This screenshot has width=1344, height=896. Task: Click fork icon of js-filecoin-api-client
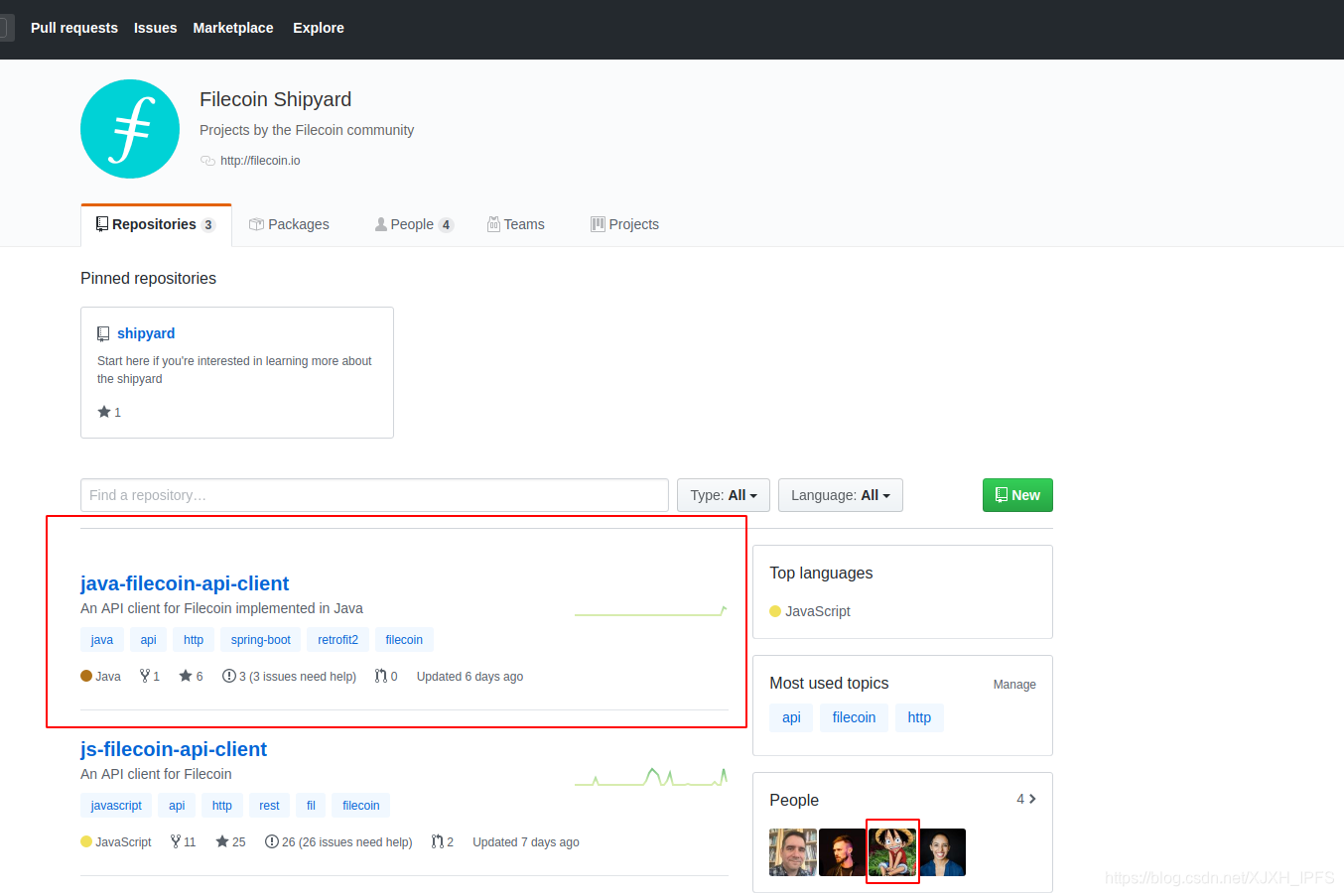(176, 841)
